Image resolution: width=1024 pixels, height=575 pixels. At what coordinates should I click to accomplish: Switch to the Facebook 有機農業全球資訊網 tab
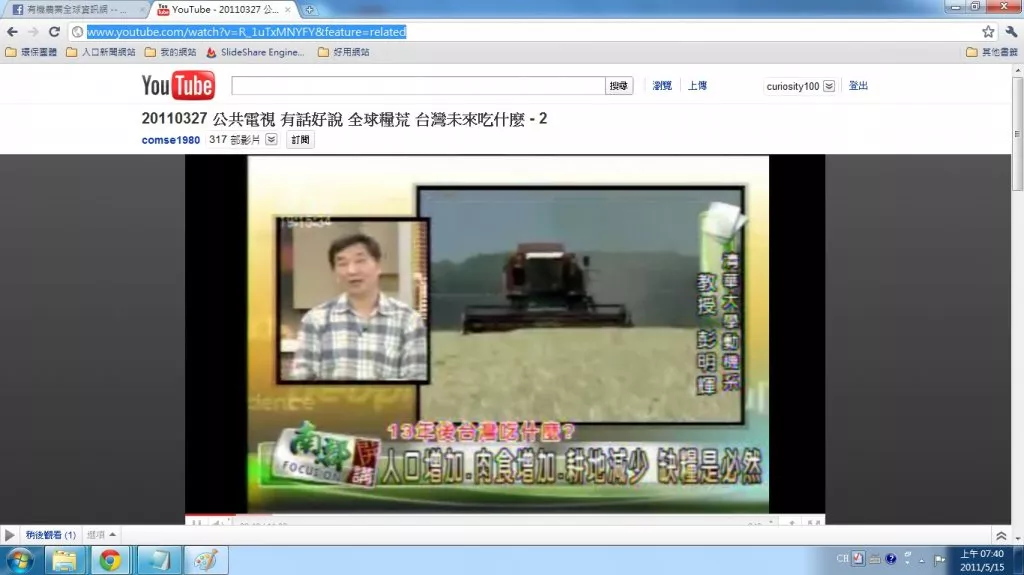75,10
